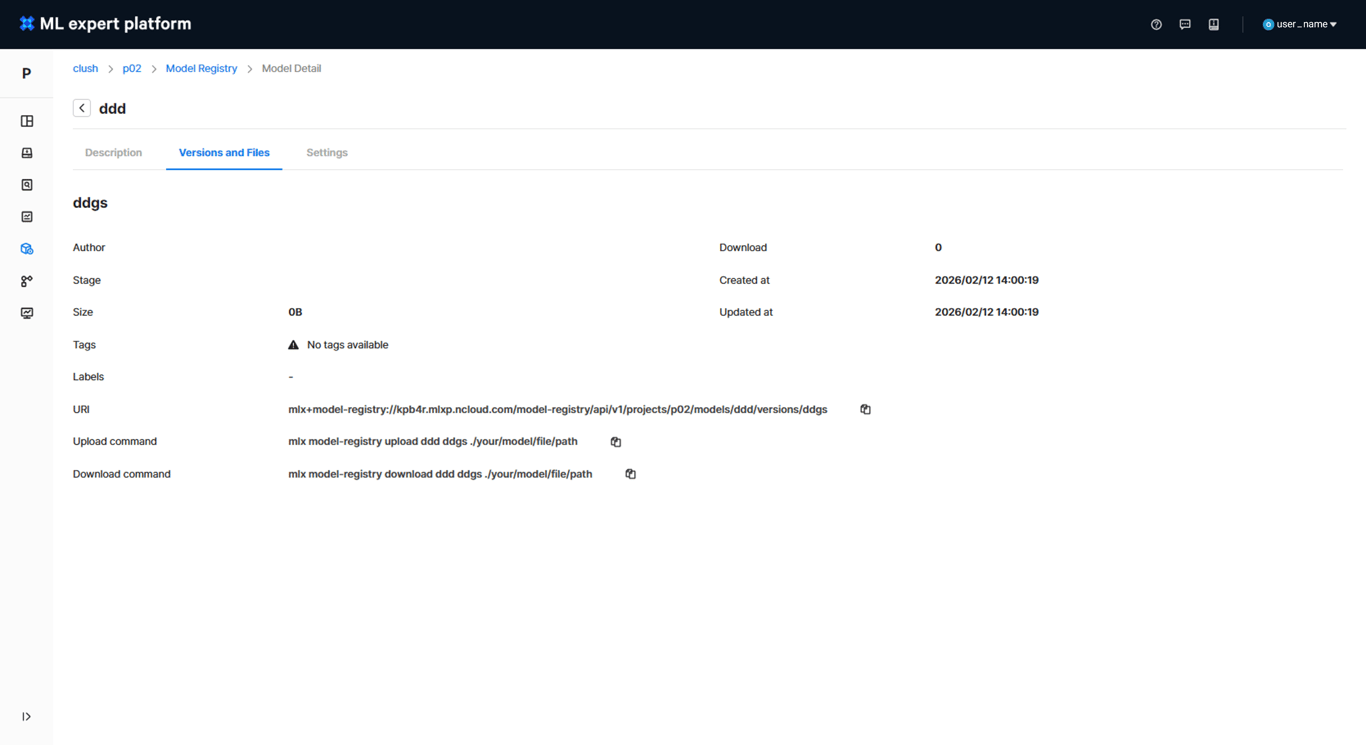Click the 'Upload command' label
The width and height of the screenshot is (1366, 745).
[115, 442]
